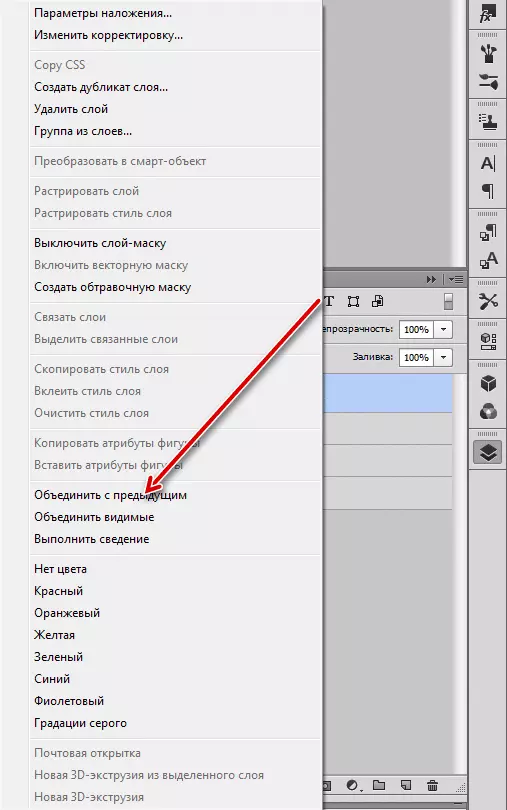Click the delete layer trash icon
This screenshot has width=507, height=810.
tap(433, 786)
